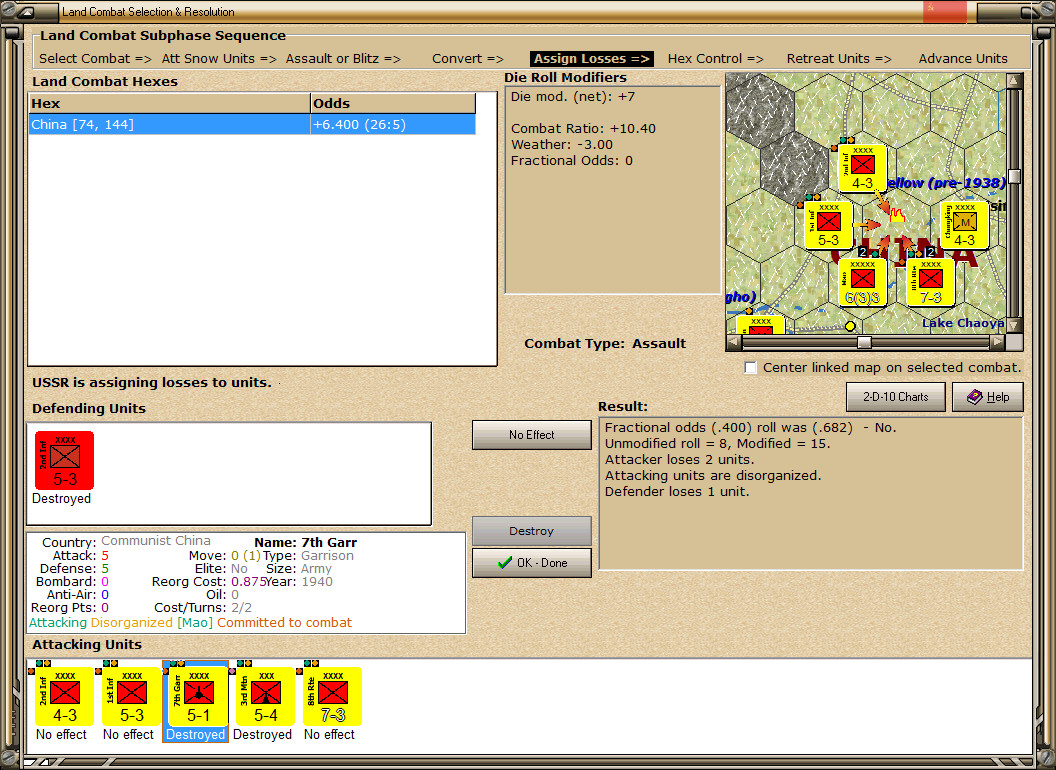Select the 7th Garr 5-1 attacking unit
Screen dimensions: 1056x770
(x=198, y=696)
